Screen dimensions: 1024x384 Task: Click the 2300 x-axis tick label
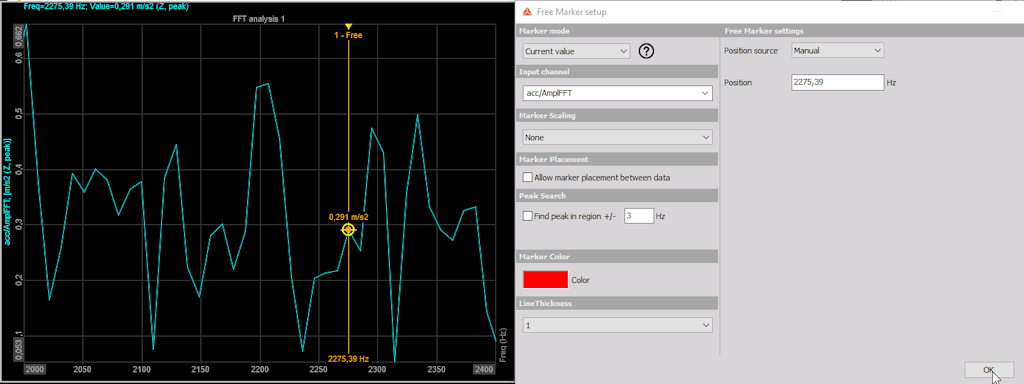377,370
